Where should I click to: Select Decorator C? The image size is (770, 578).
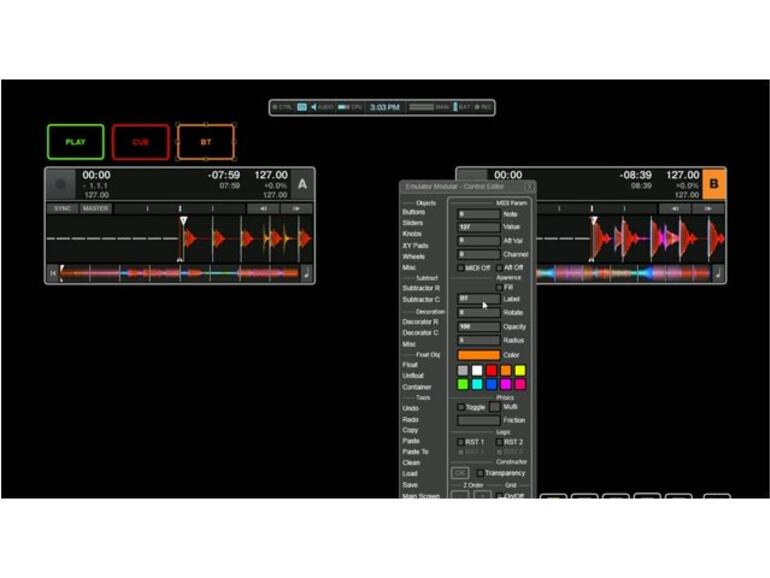(x=420, y=333)
